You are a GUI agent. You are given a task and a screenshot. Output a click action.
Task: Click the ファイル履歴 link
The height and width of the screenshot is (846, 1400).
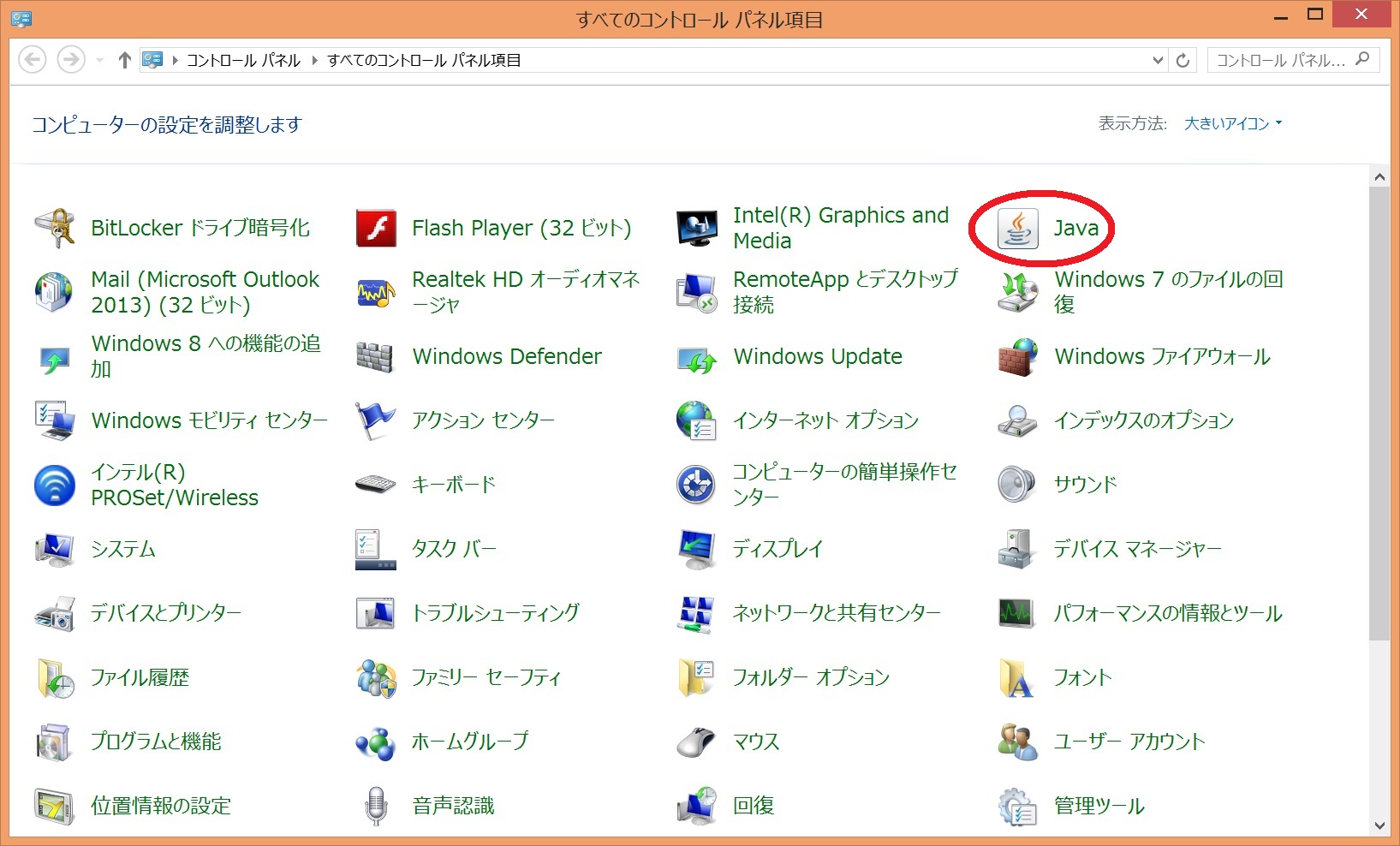[x=140, y=677]
